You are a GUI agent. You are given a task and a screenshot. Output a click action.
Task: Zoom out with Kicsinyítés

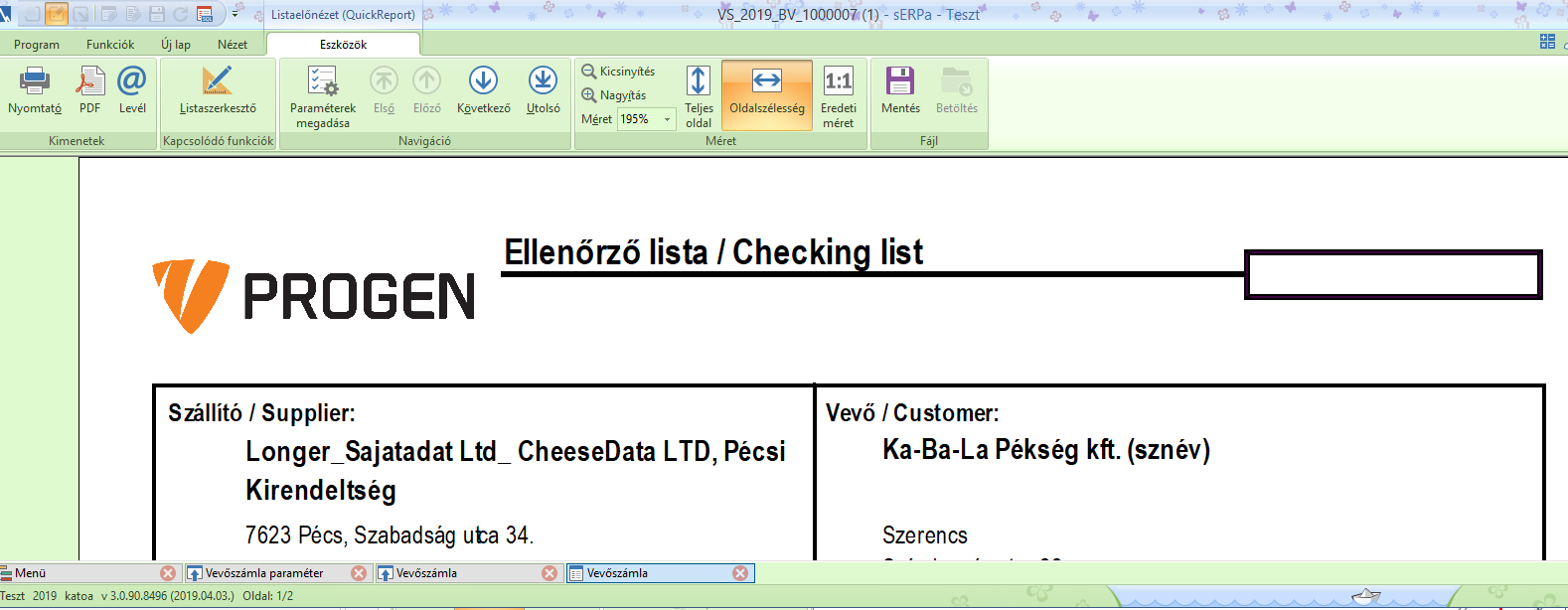(x=618, y=72)
